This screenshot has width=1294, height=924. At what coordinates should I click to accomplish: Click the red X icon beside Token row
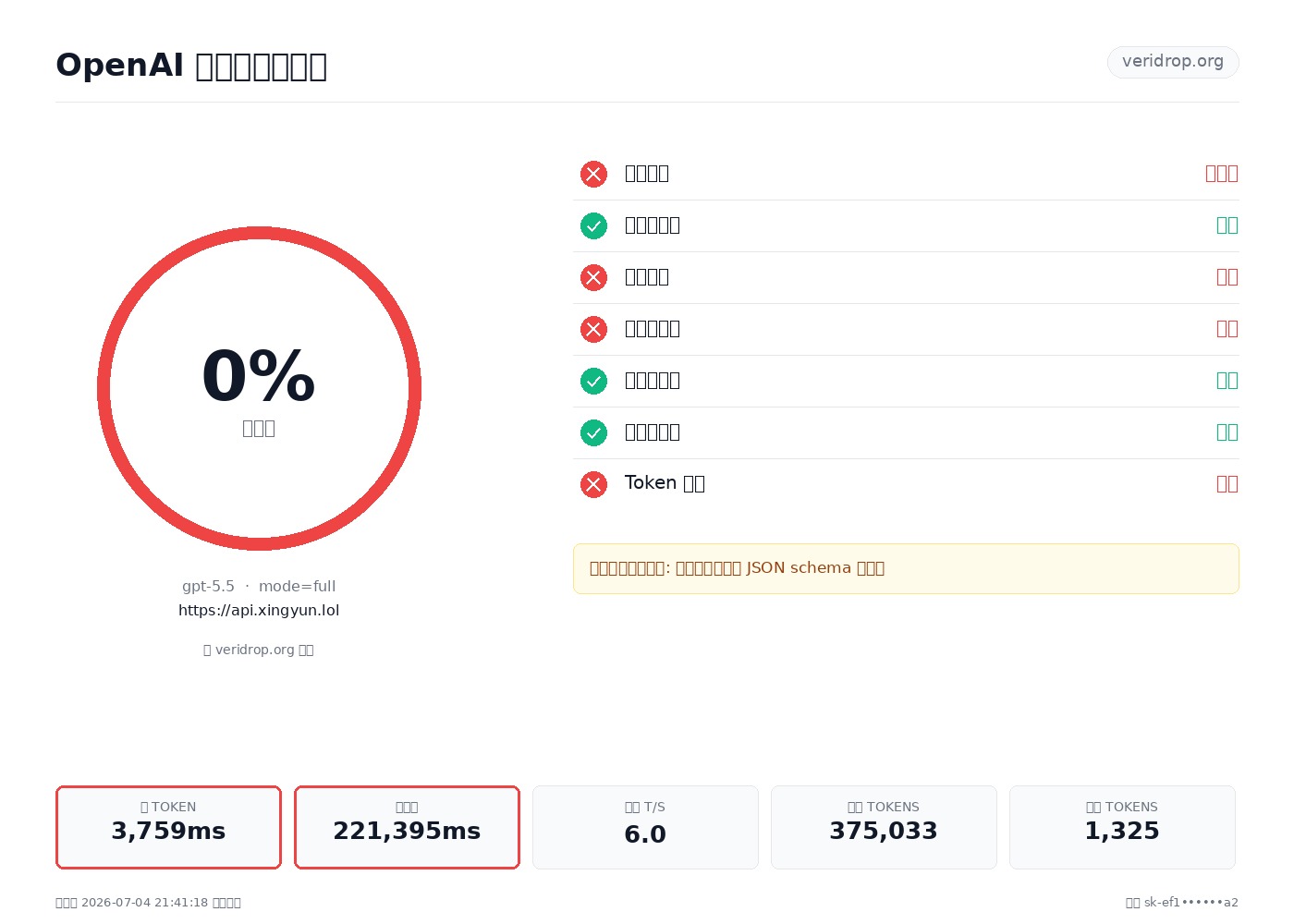point(593,484)
